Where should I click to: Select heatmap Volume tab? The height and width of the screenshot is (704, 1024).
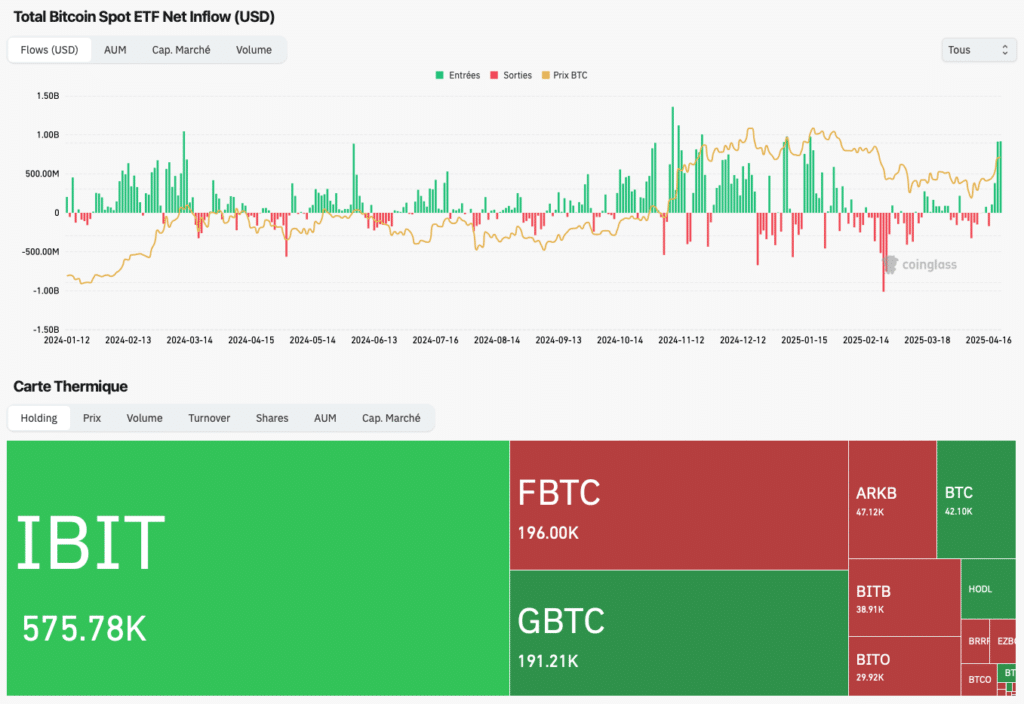click(x=144, y=418)
